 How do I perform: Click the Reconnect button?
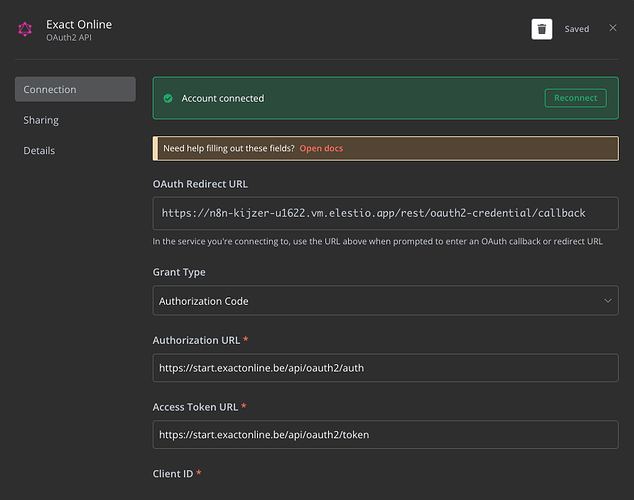pyautogui.click(x=575, y=98)
